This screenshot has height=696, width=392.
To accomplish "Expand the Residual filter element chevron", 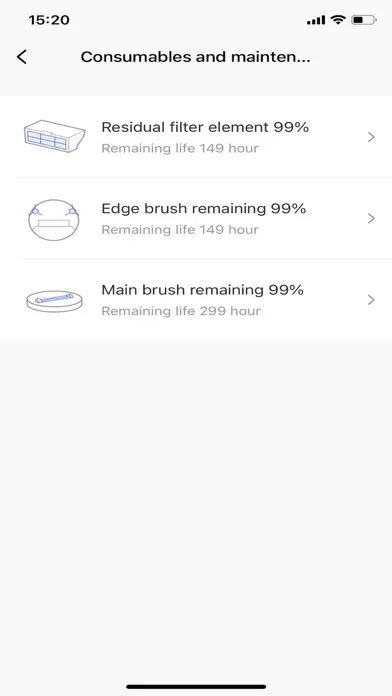I will coord(372,137).
